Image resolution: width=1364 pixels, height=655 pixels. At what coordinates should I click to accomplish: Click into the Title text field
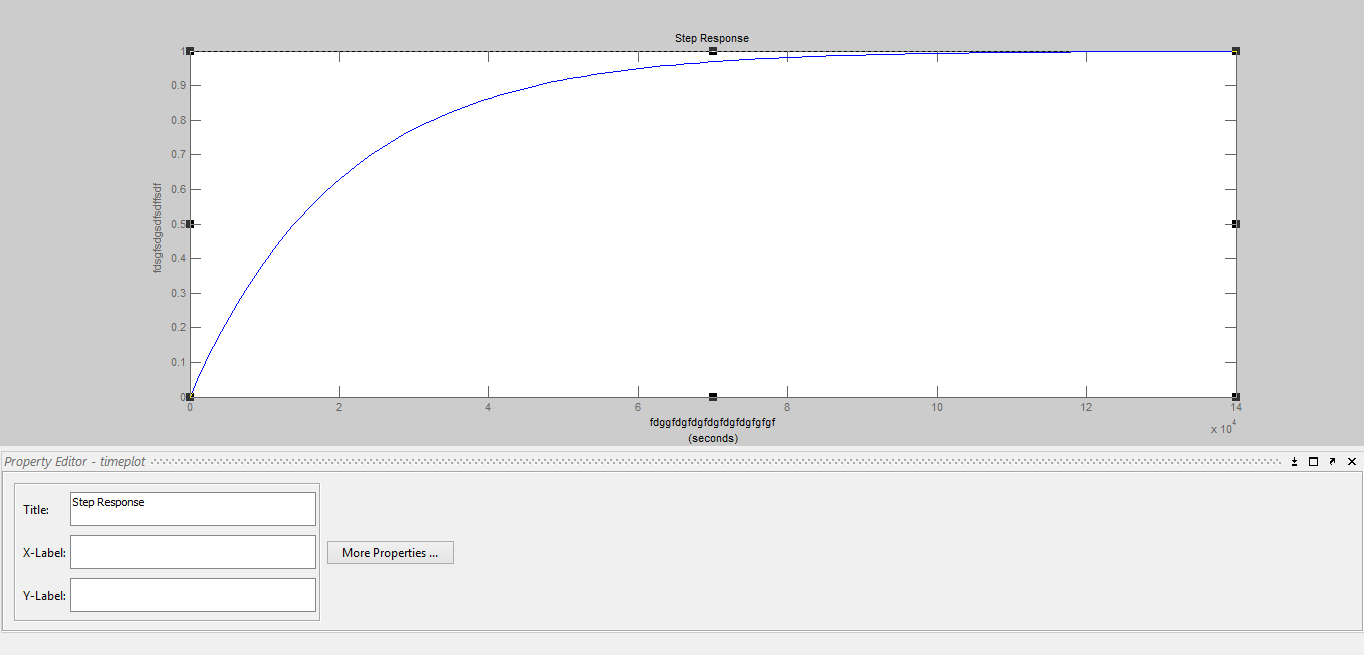192,509
